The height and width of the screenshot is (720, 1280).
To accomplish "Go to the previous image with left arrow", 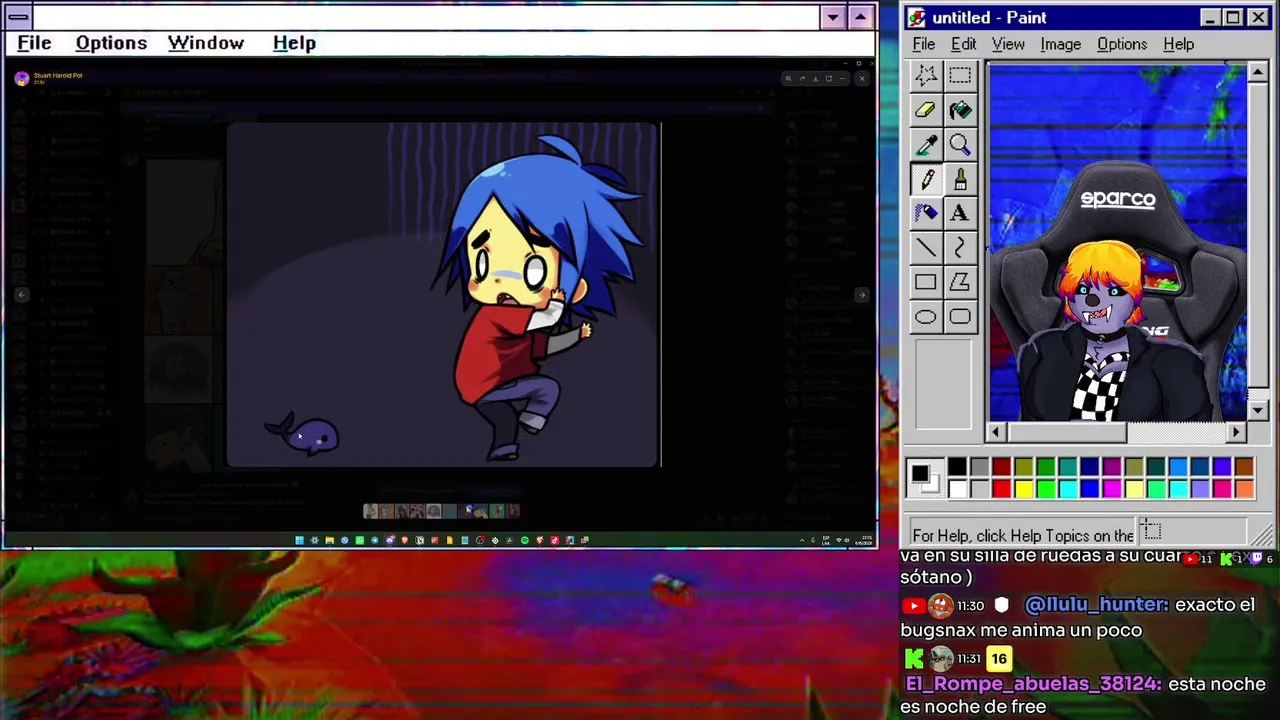I will pos(21,295).
